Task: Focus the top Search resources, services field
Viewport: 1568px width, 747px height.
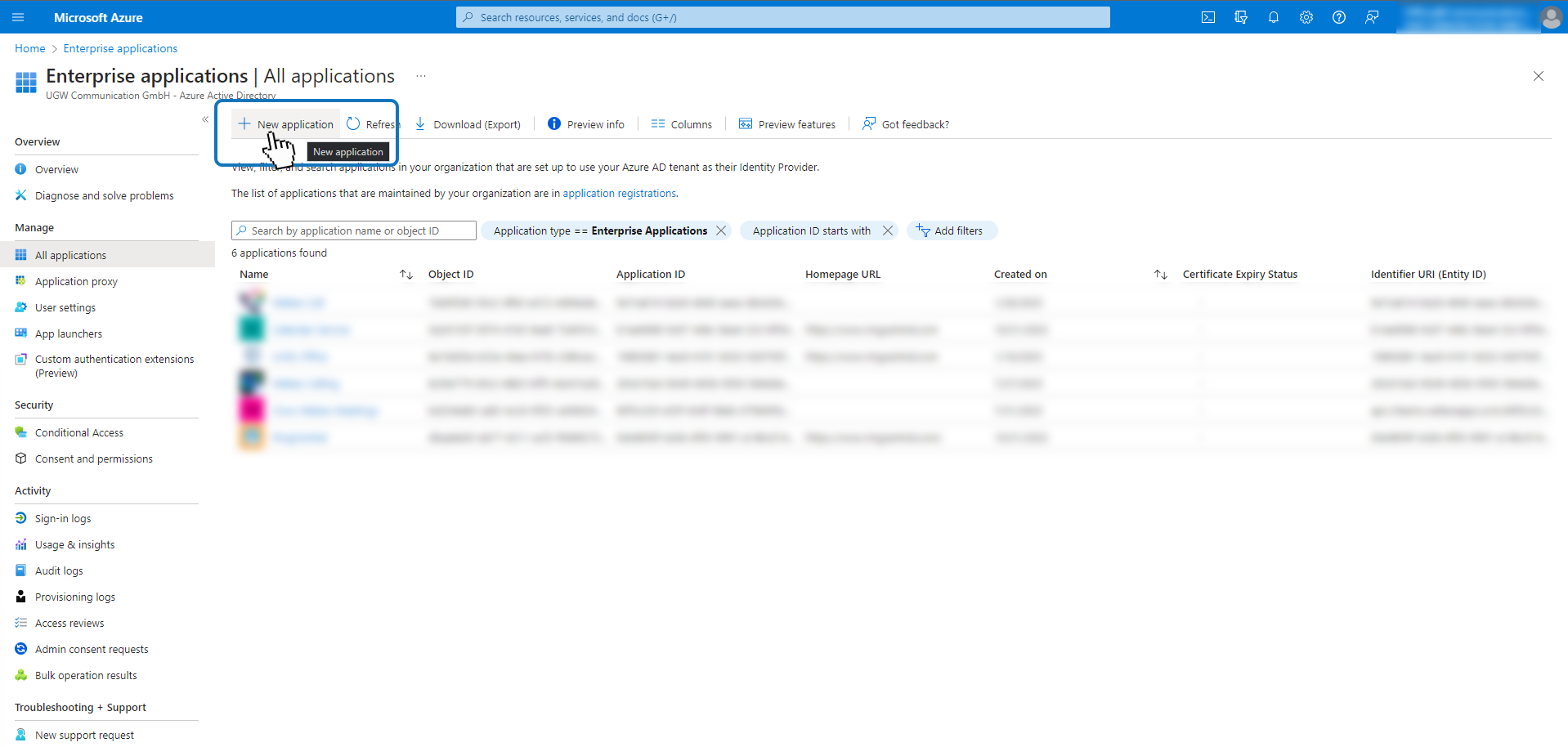Action: pyautogui.click(x=783, y=17)
